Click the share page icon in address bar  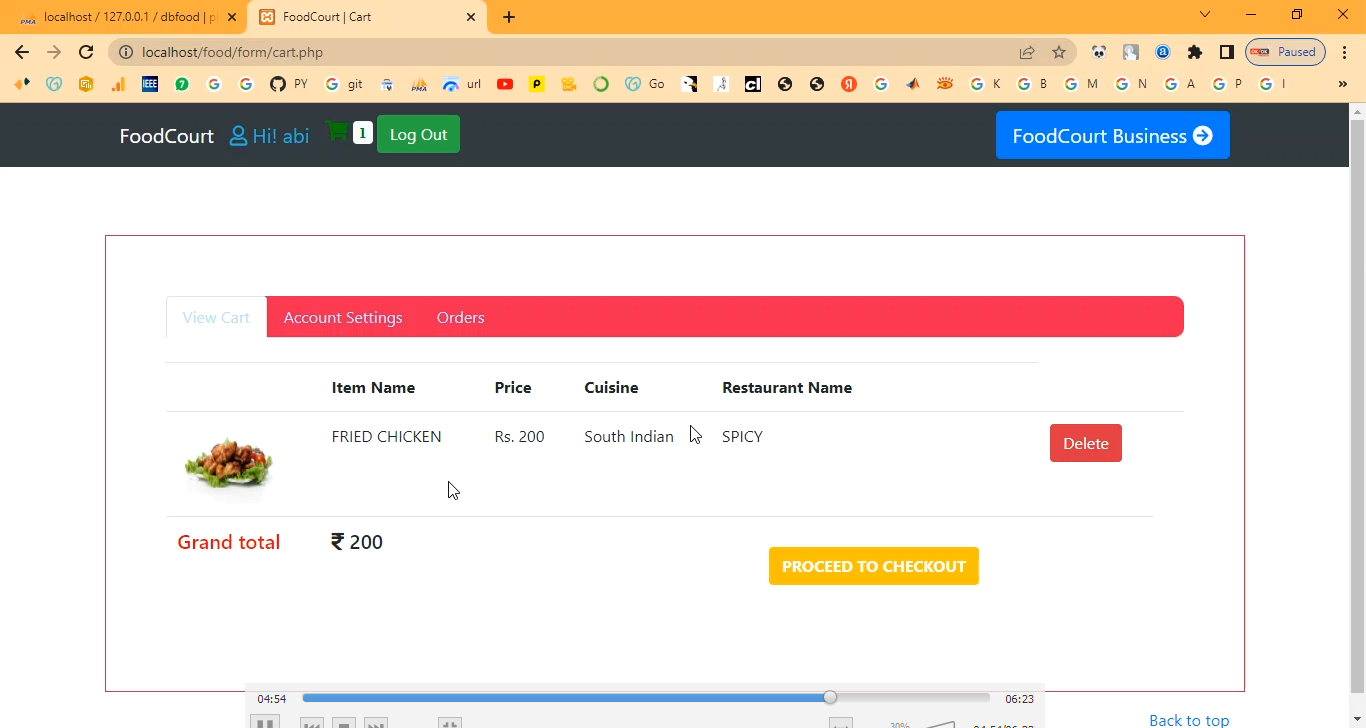pos(1027,52)
